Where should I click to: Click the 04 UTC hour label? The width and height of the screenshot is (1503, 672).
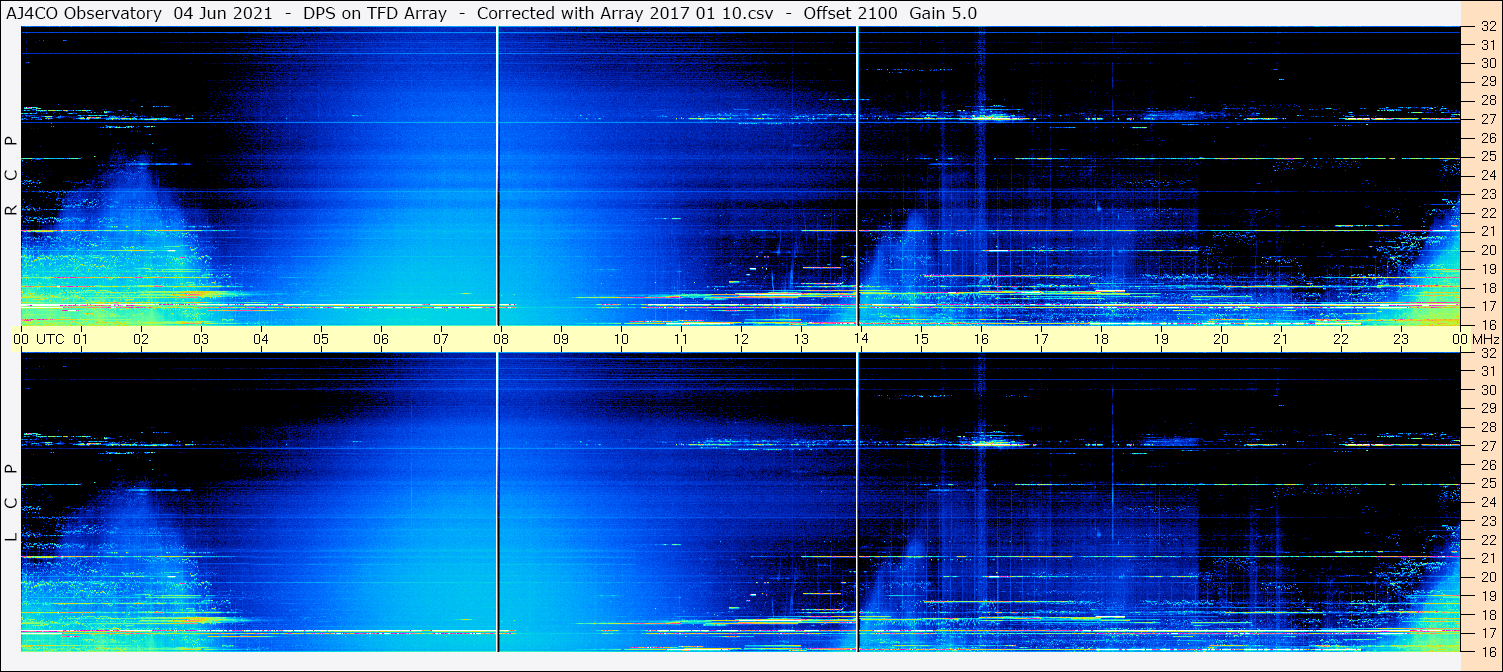pyautogui.click(x=261, y=339)
